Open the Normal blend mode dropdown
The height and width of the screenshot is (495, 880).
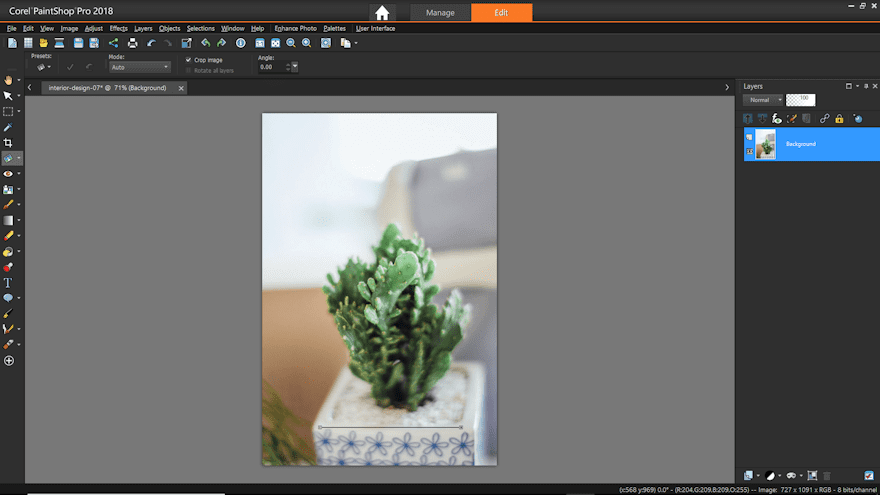763,100
